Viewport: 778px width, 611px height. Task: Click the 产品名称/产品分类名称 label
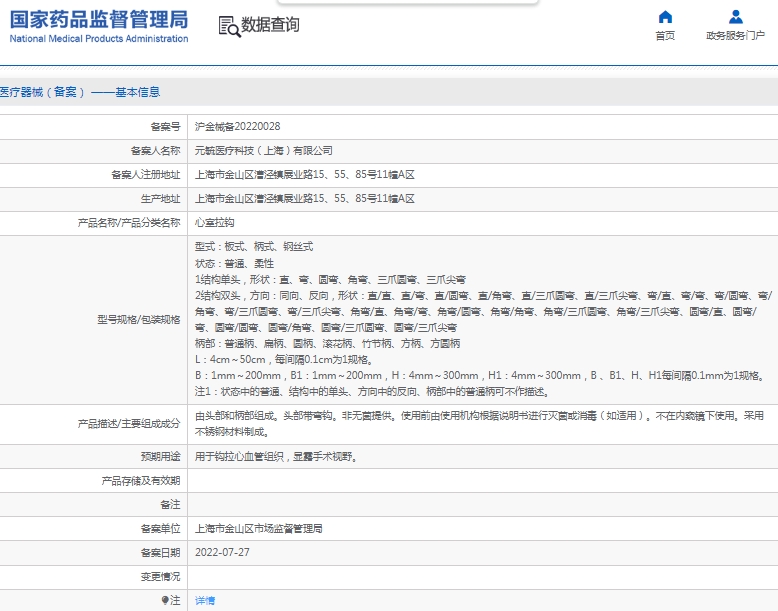pyautogui.click(x=129, y=222)
